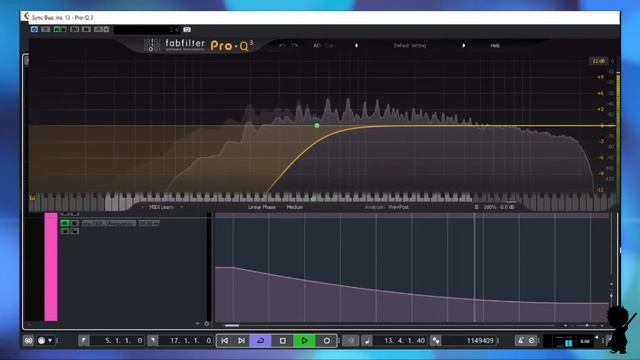Select previous preset with left arrow

click(x=356, y=46)
